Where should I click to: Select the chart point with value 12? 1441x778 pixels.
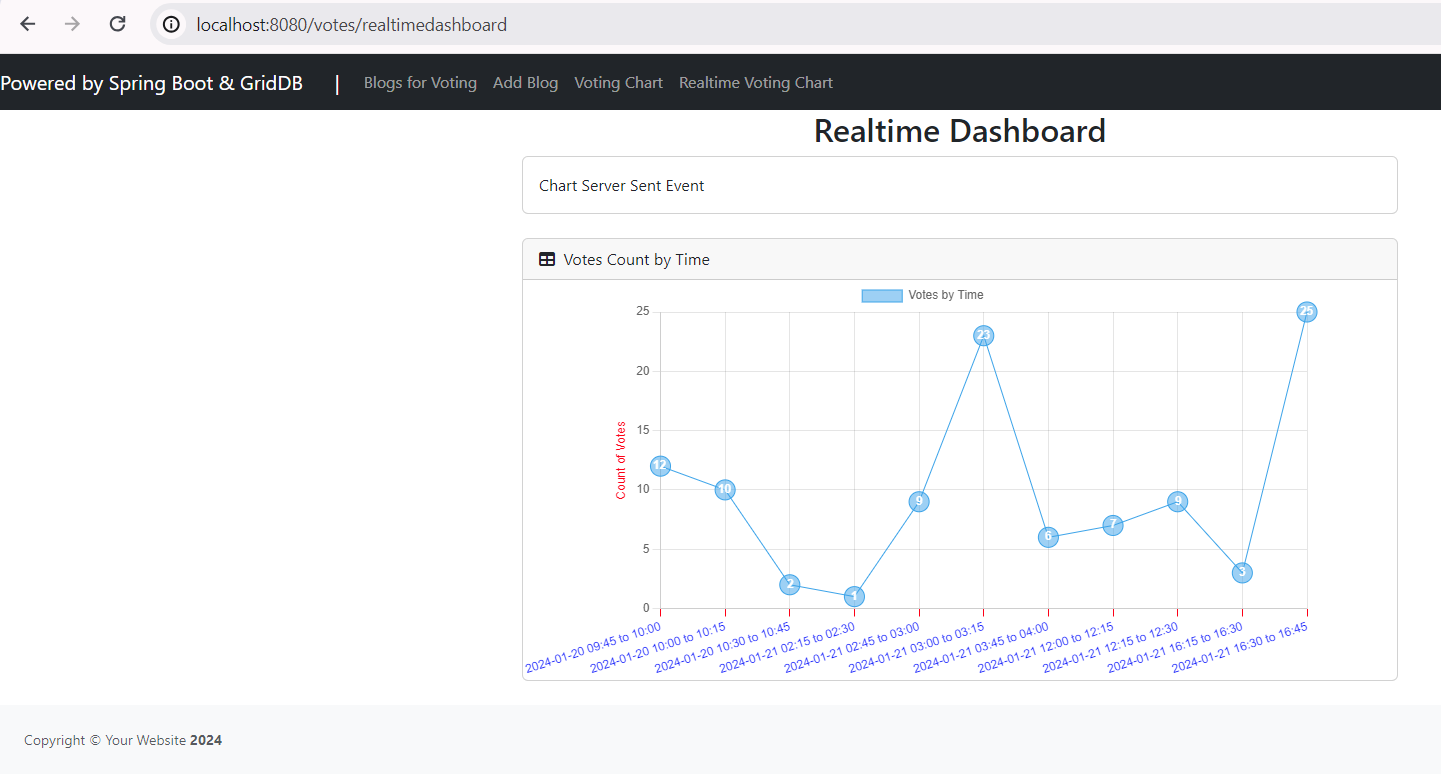click(660, 466)
